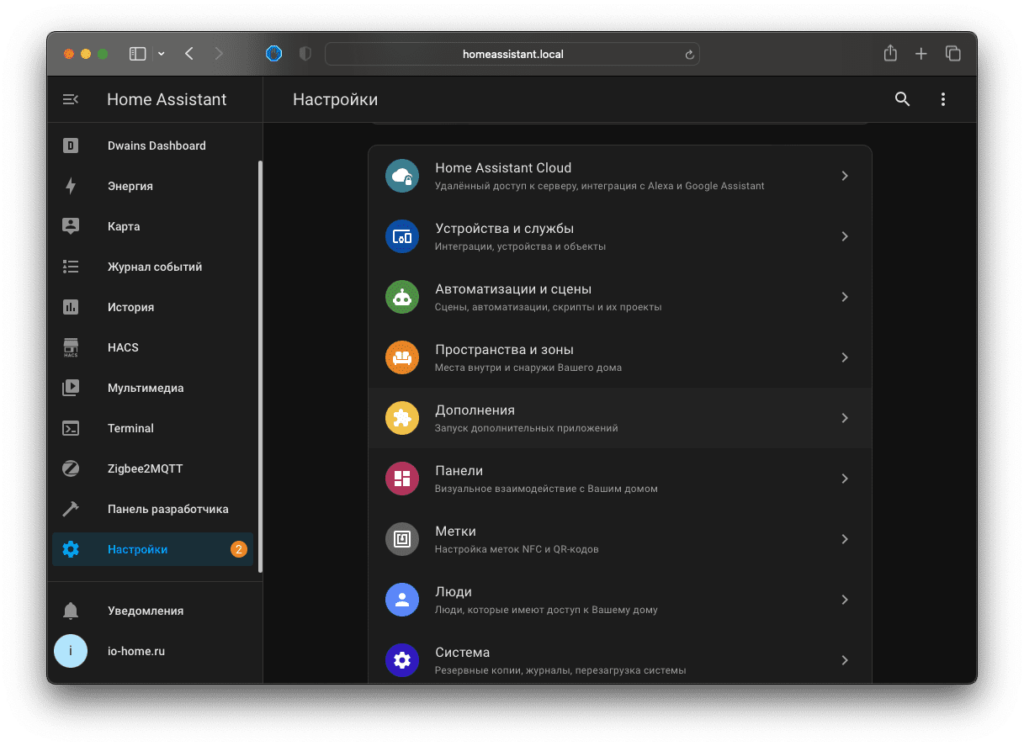Go to Энергия in the sidebar
Screen dimensions: 1024x746
pyautogui.click(x=153, y=186)
